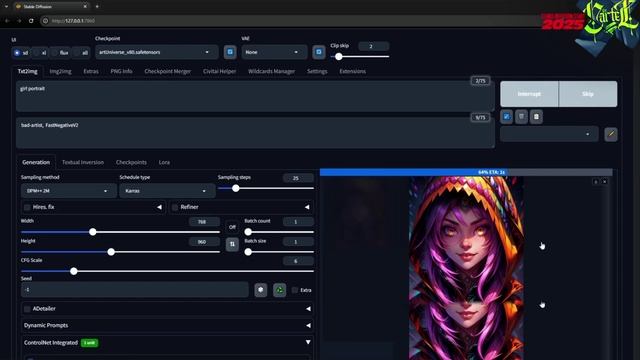This screenshot has width=640, height=360.
Task: Click the clipboard styles icon
Action: coord(536,117)
